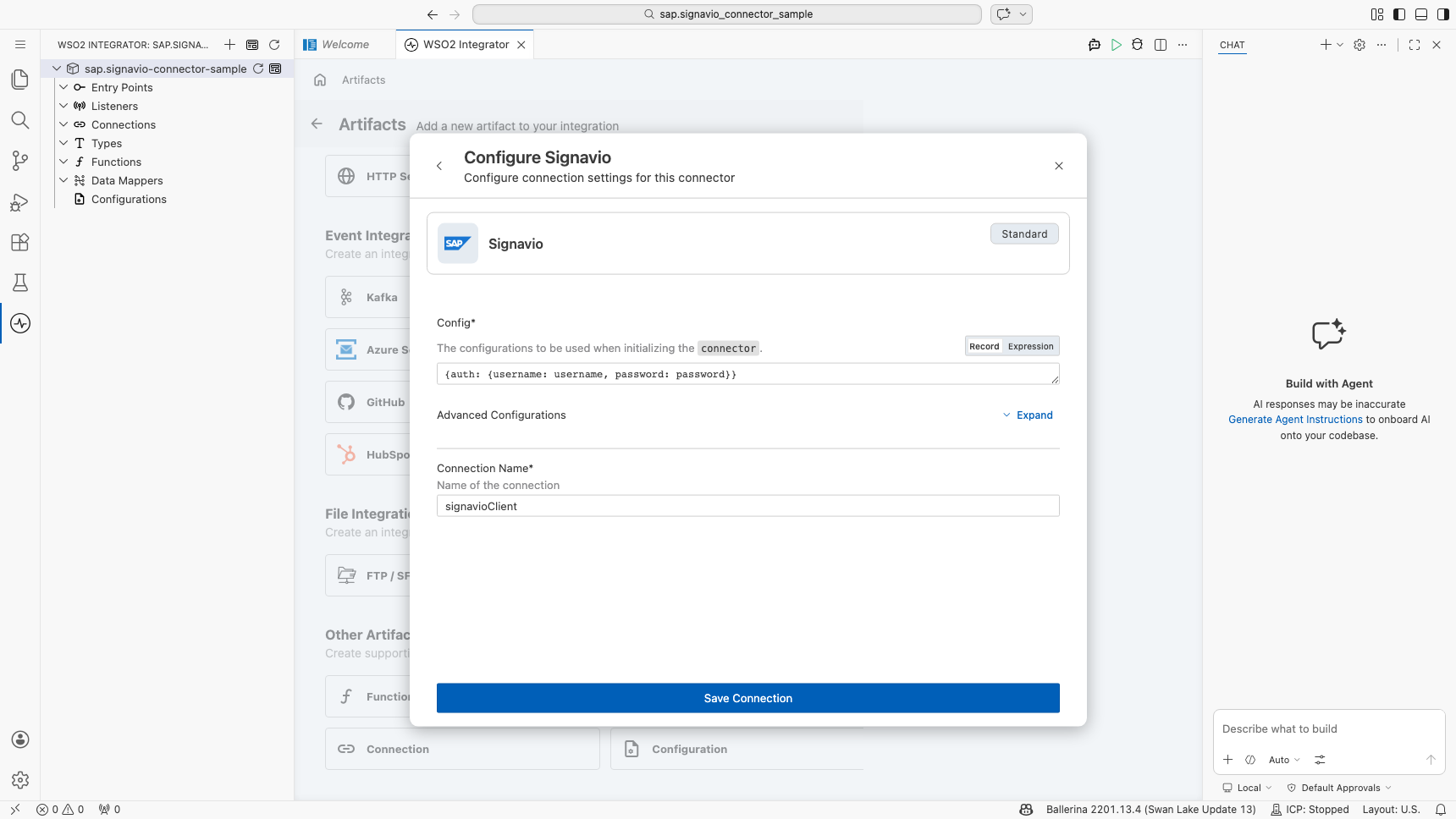
Task: Maximize the chat panel
Action: 1415,45
